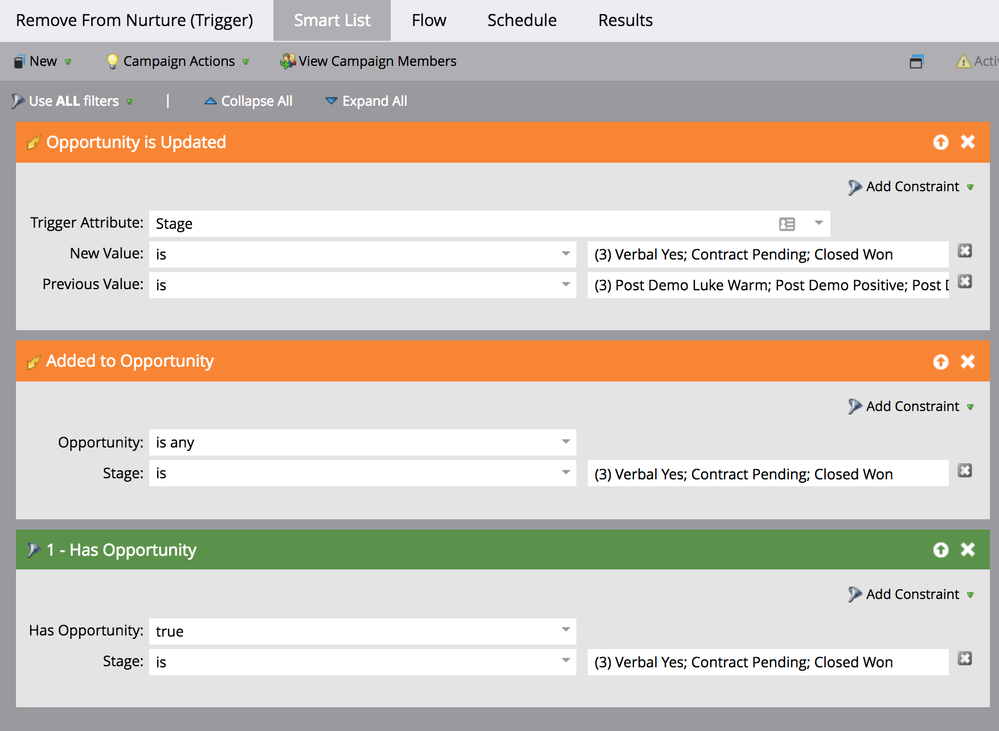Image resolution: width=999 pixels, height=731 pixels.
Task: Open the Schedule tab
Action: [x=522, y=20]
